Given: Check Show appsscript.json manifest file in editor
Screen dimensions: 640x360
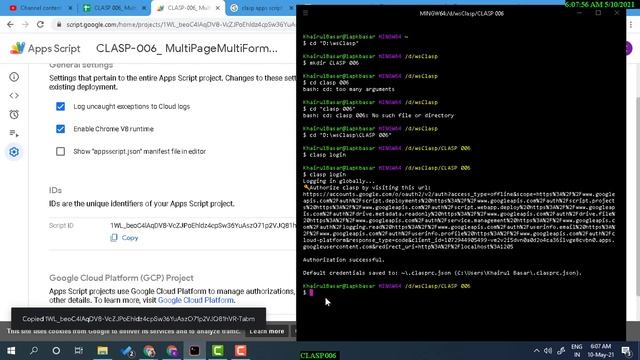Looking at the screenshot, I should click(60, 151).
